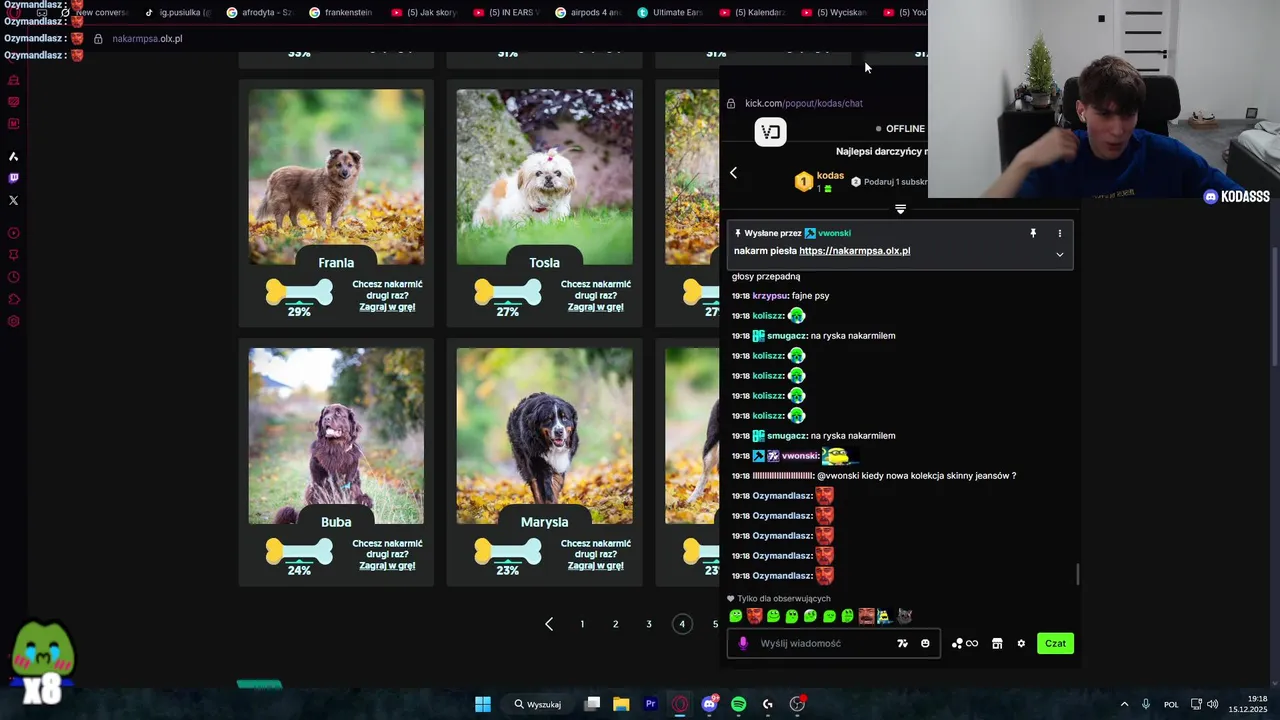The height and width of the screenshot is (720, 1280).
Task: Click 'Zagraj w grę!' under Marysia
Action: tap(595, 566)
